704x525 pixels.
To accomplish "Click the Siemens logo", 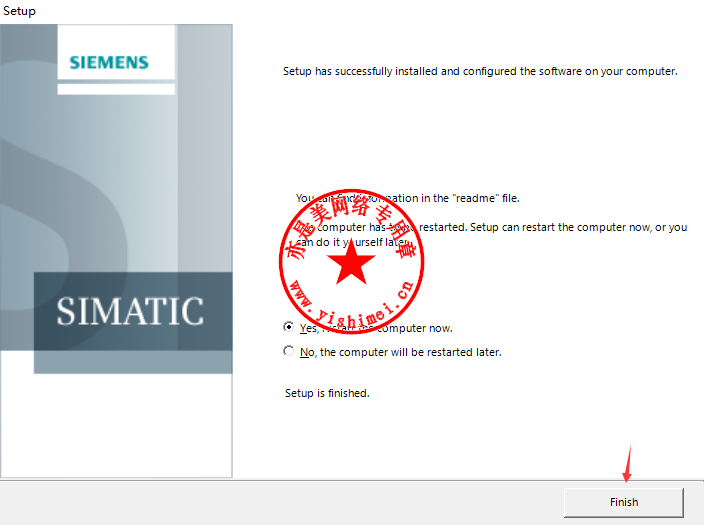I will pos(109,62).
